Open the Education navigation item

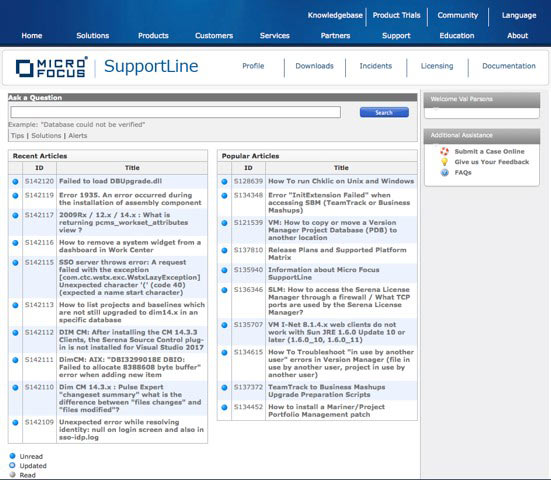(457, 35)
